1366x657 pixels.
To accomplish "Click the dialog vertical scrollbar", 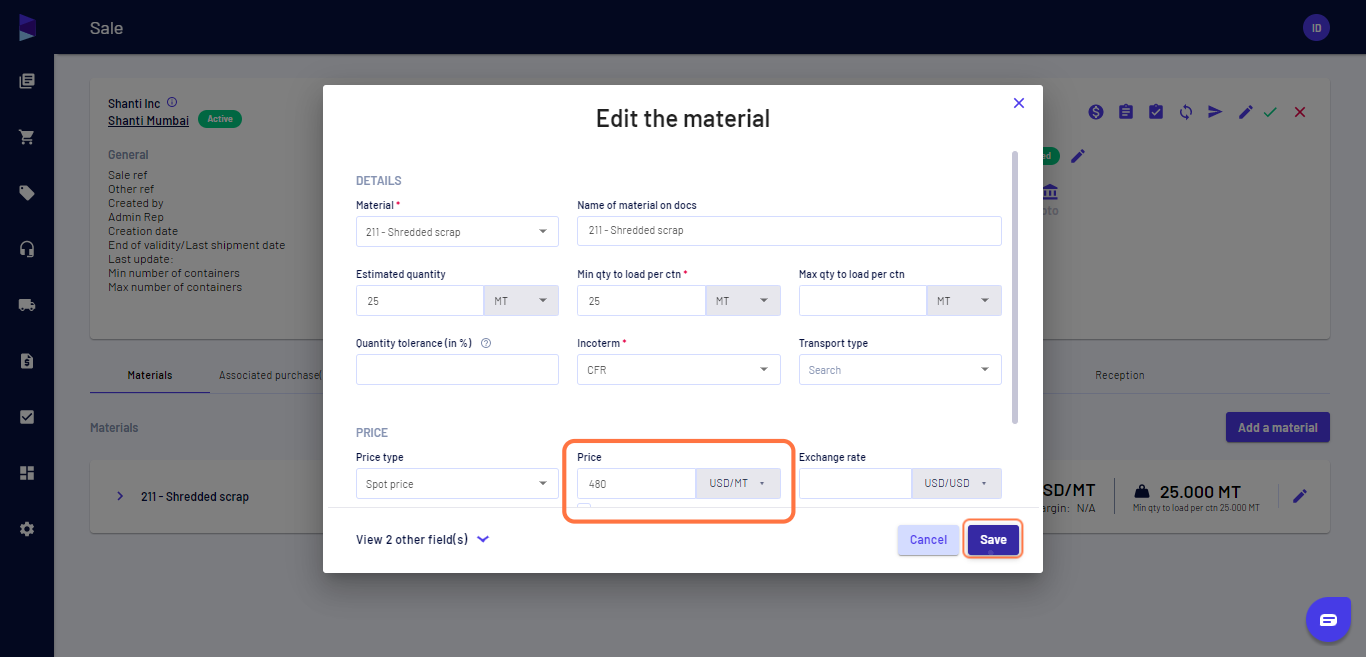I will (1015, 287).
